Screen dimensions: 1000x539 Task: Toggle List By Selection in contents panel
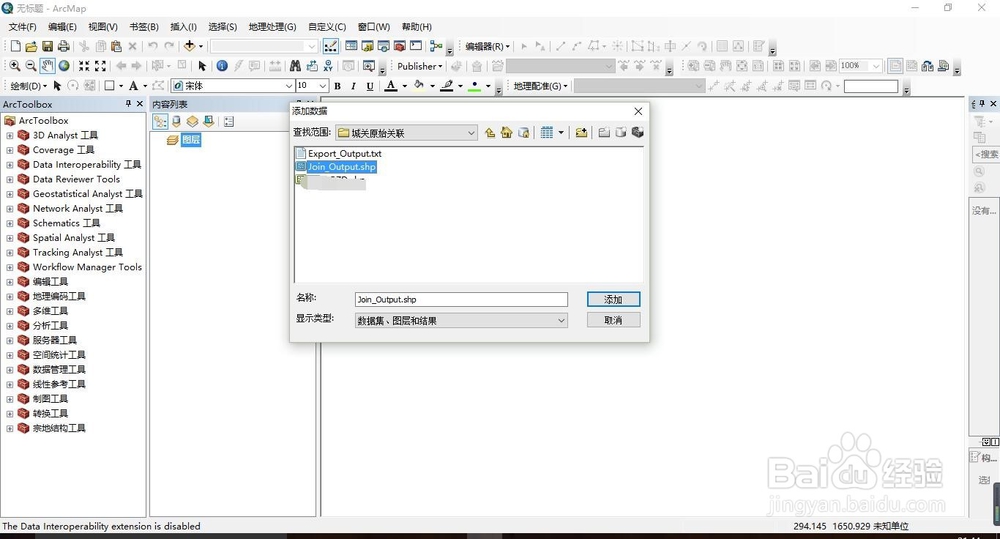click(x=209, y=121)
